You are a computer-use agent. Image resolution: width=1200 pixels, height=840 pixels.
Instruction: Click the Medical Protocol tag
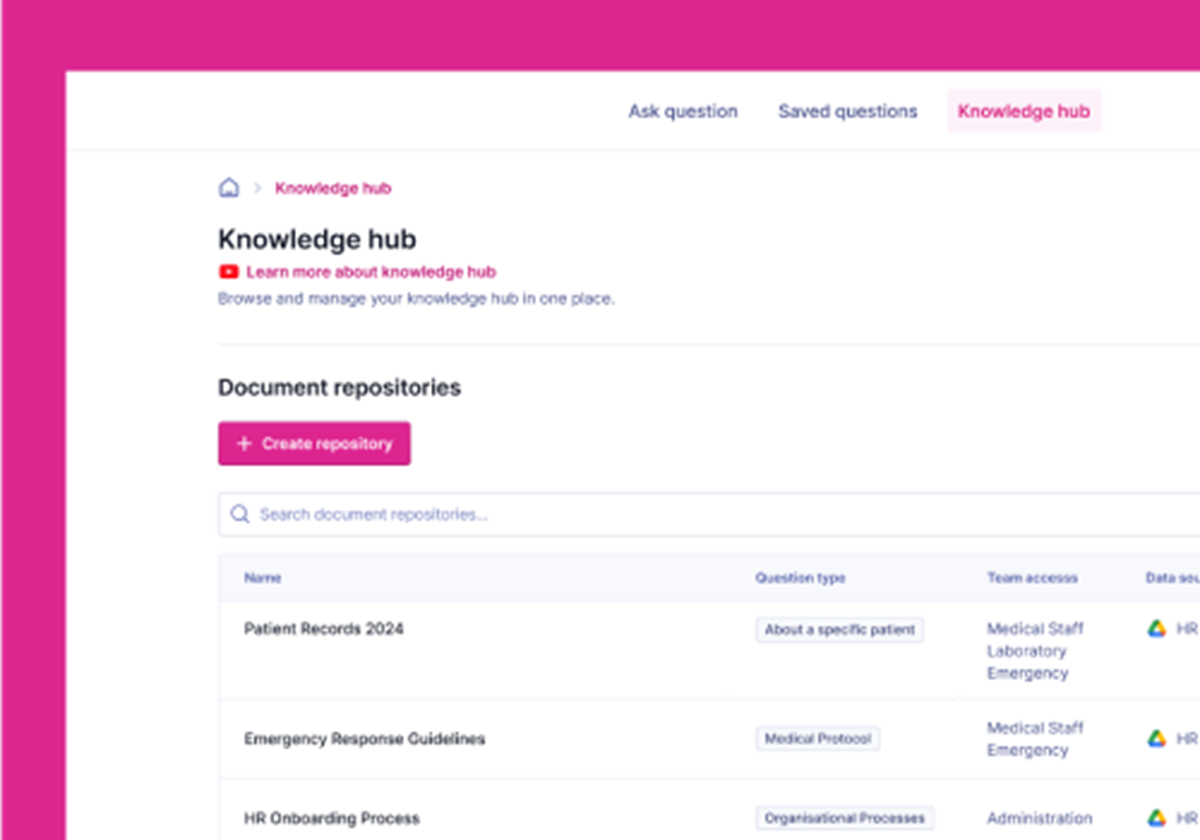818,739
